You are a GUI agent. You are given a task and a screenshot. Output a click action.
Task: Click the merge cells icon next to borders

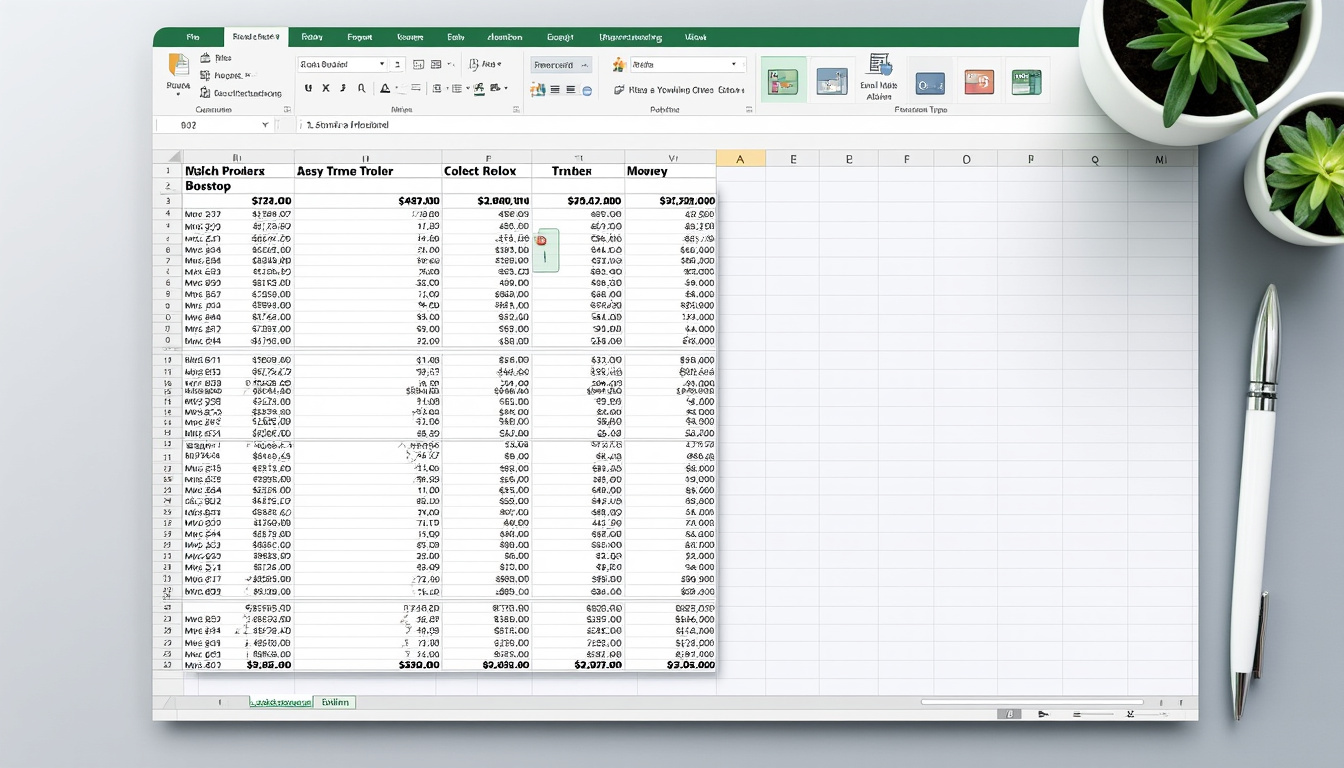click(x=436, y=64)
